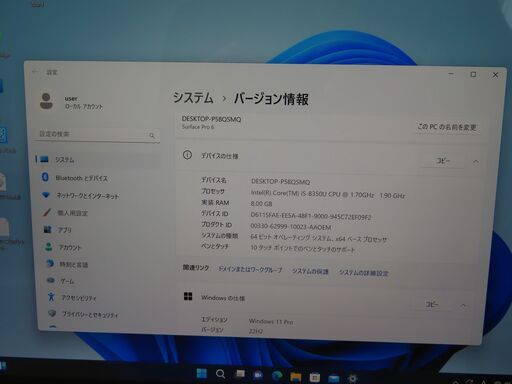
Task: Copy Windows specifications with コピー button
Action: coord(432,304)
